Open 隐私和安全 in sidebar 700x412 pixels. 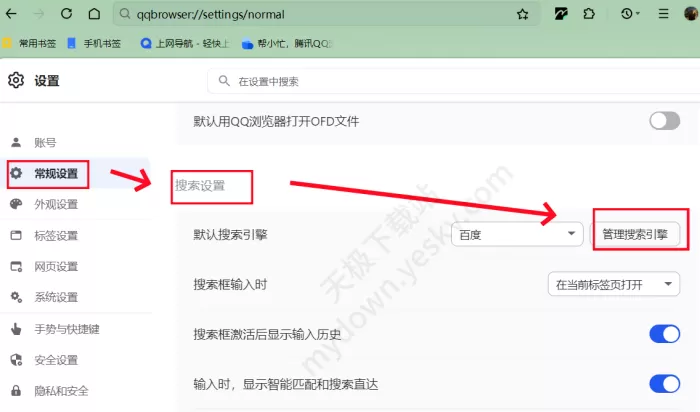coord(50,391)
